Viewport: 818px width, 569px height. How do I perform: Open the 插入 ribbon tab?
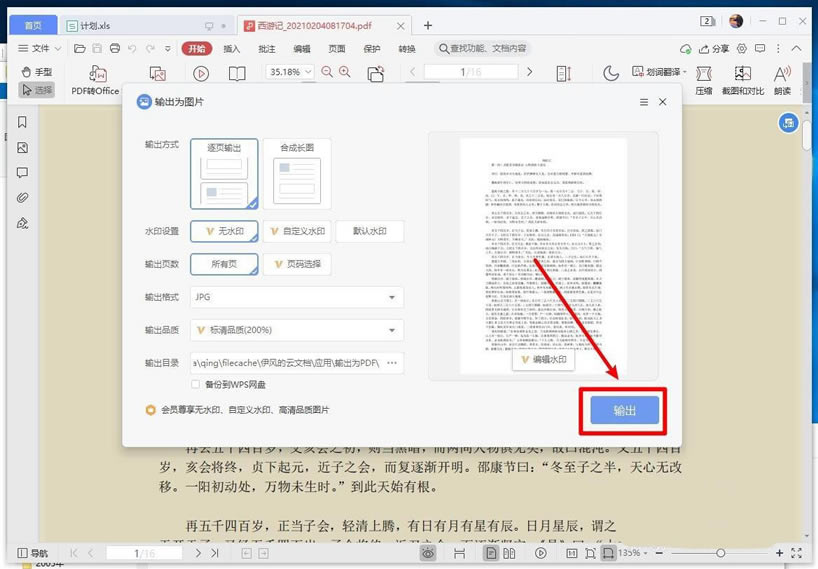pos(232,49)
